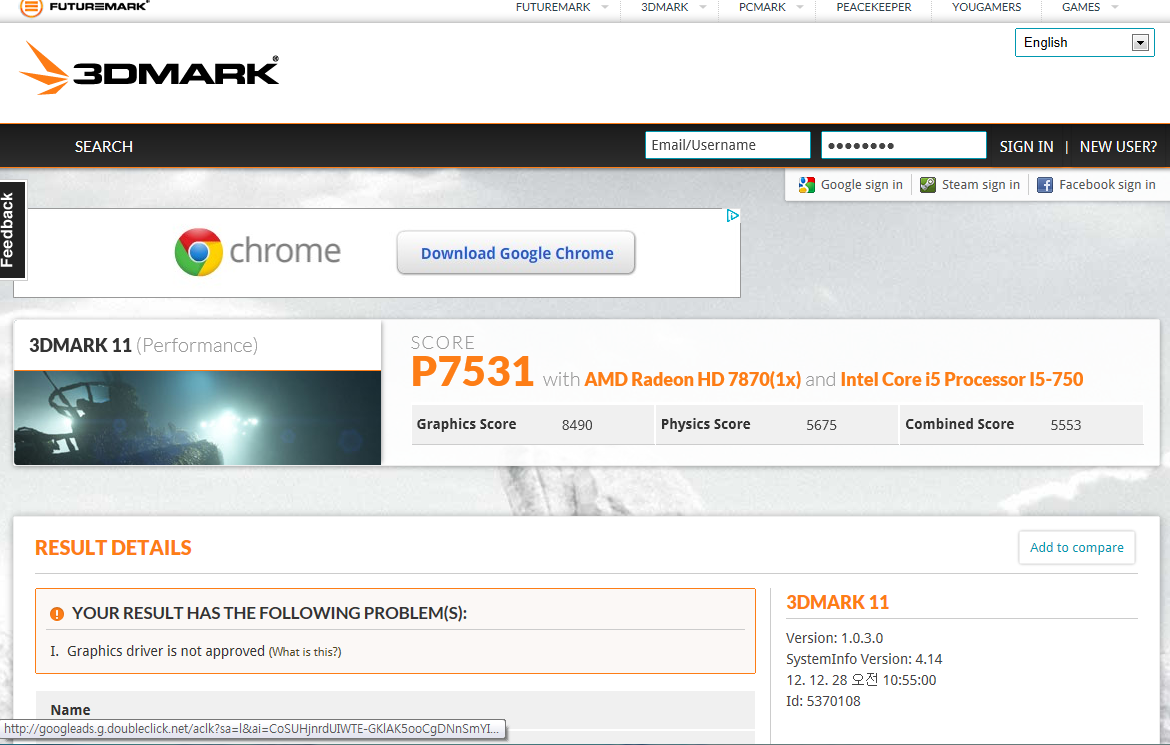Click the 'Id: 5370108' text
This screenshot has width=1170, height=745.
(x=823, y=701)
